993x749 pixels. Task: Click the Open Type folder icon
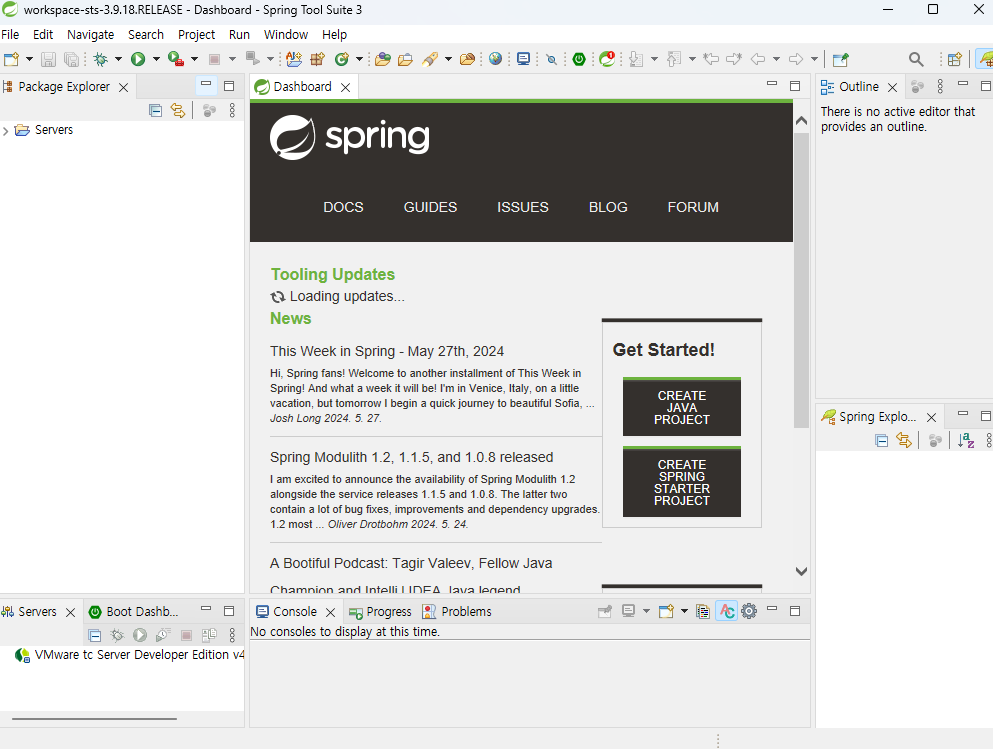[x=383, y=60]
